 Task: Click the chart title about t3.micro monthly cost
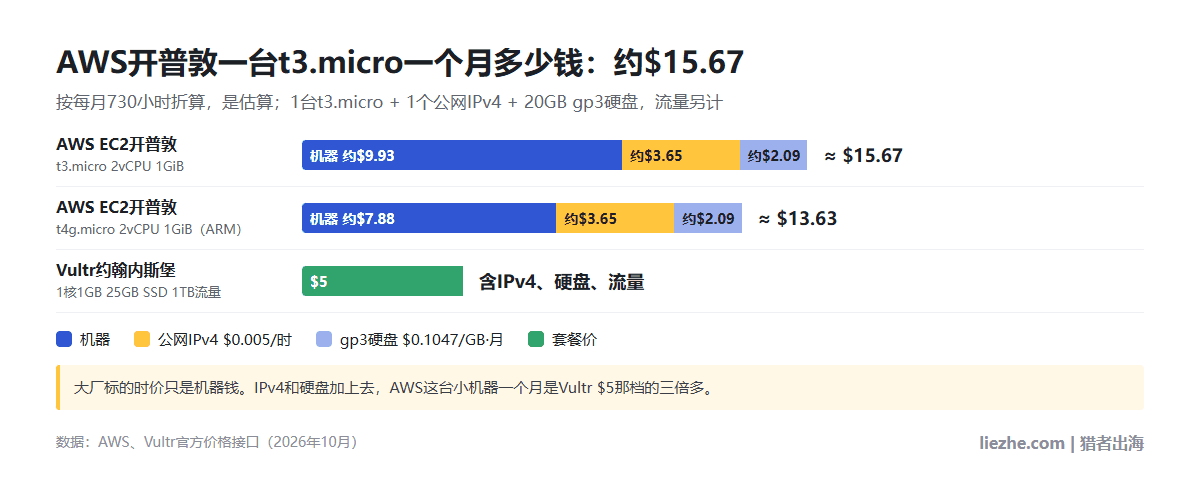pyautogui.click(x=400, y=62)
